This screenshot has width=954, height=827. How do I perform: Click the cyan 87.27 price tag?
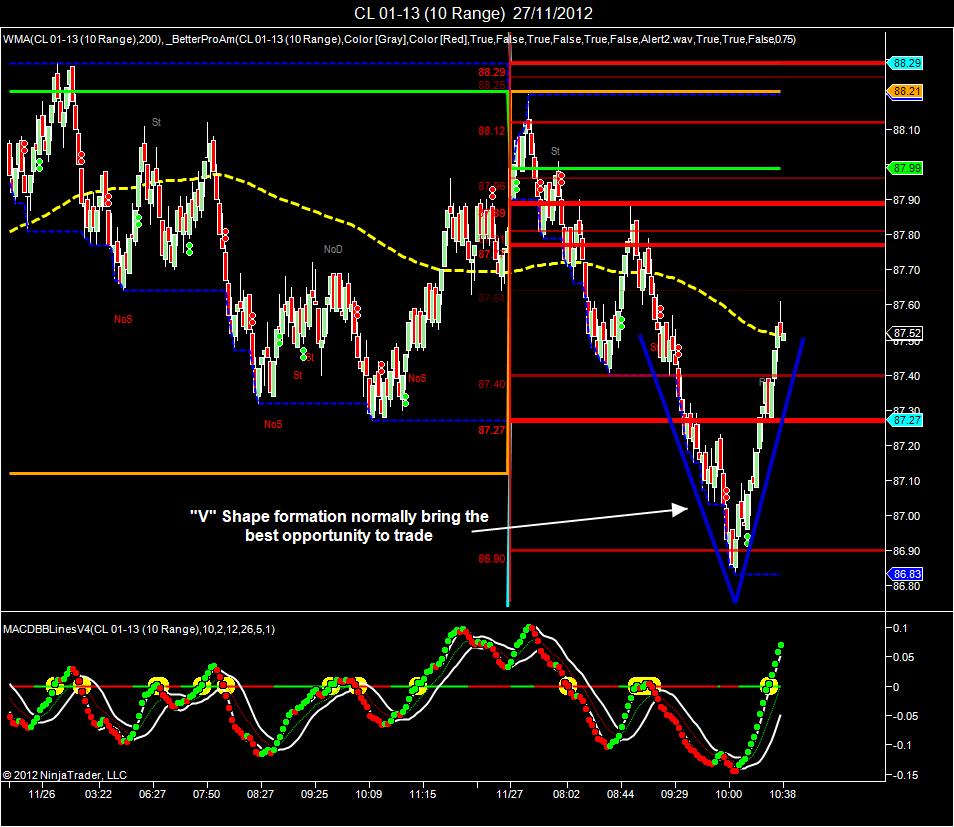coord(905,420)
